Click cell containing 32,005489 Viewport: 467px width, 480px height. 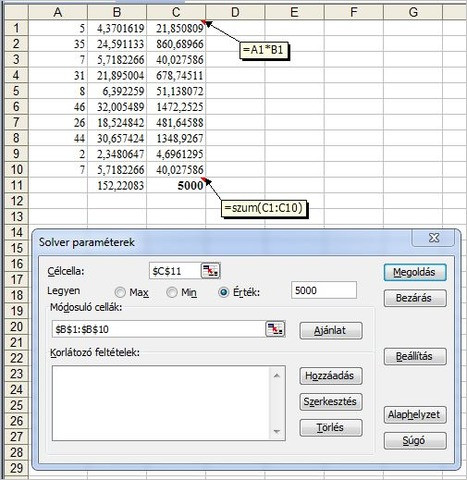tap(117, 107)
